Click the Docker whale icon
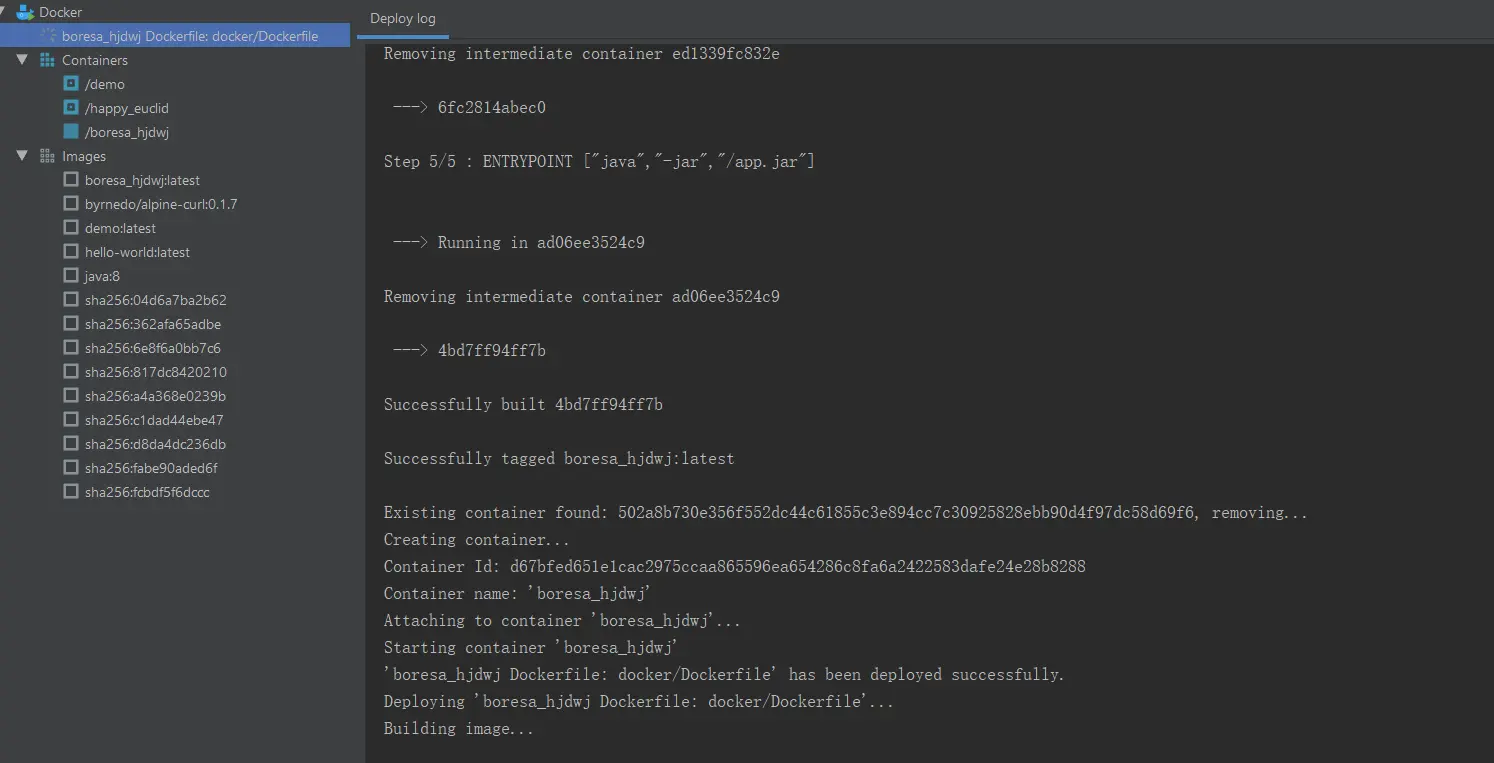 point(26,12)
